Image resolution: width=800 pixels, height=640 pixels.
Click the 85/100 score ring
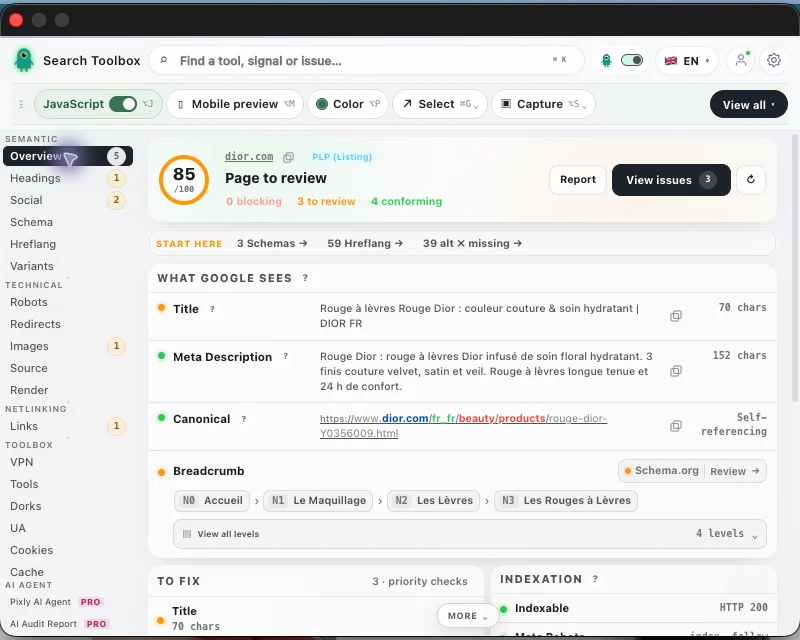[184, 180]
